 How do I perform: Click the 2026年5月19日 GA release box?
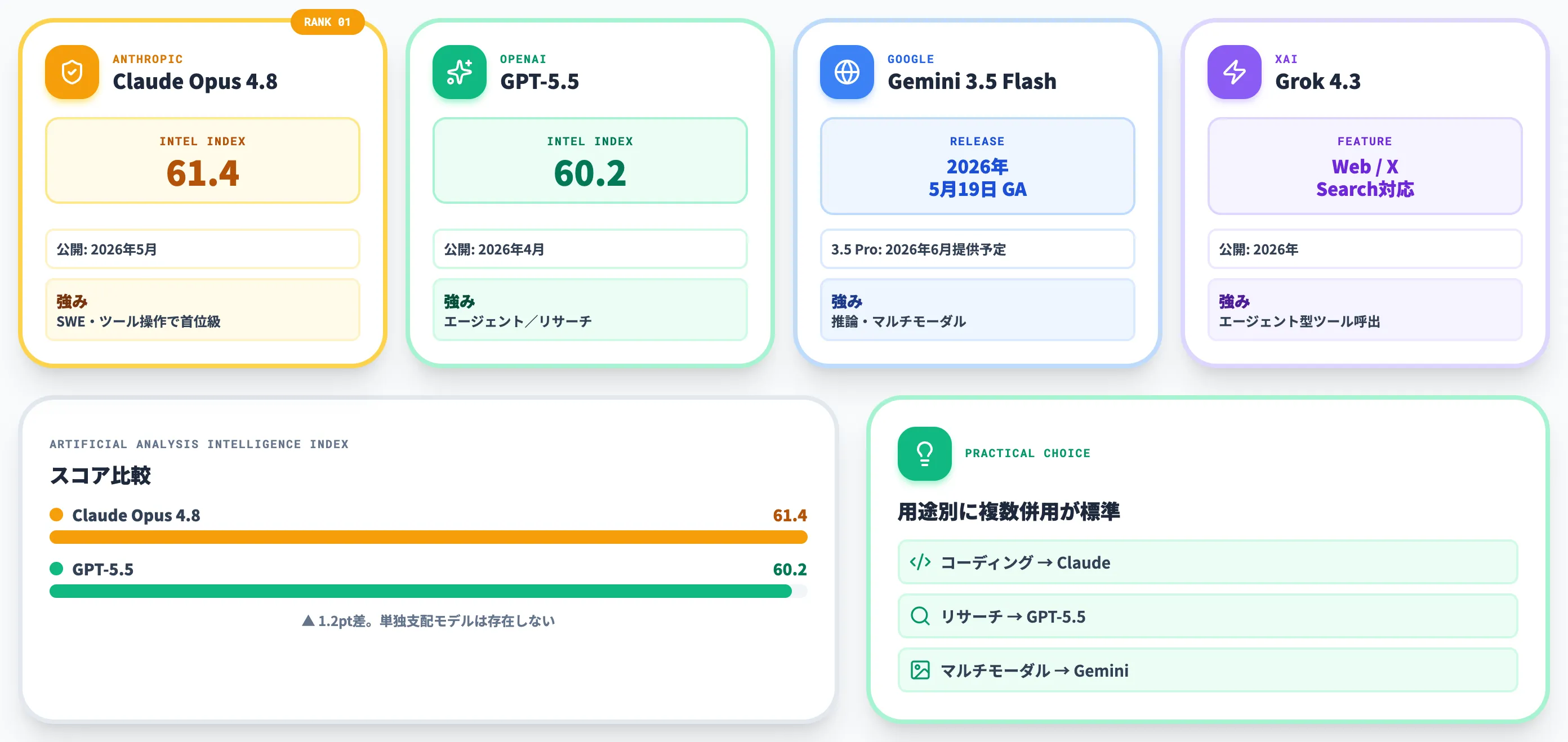pyautogui.click(x=978, y=166)
